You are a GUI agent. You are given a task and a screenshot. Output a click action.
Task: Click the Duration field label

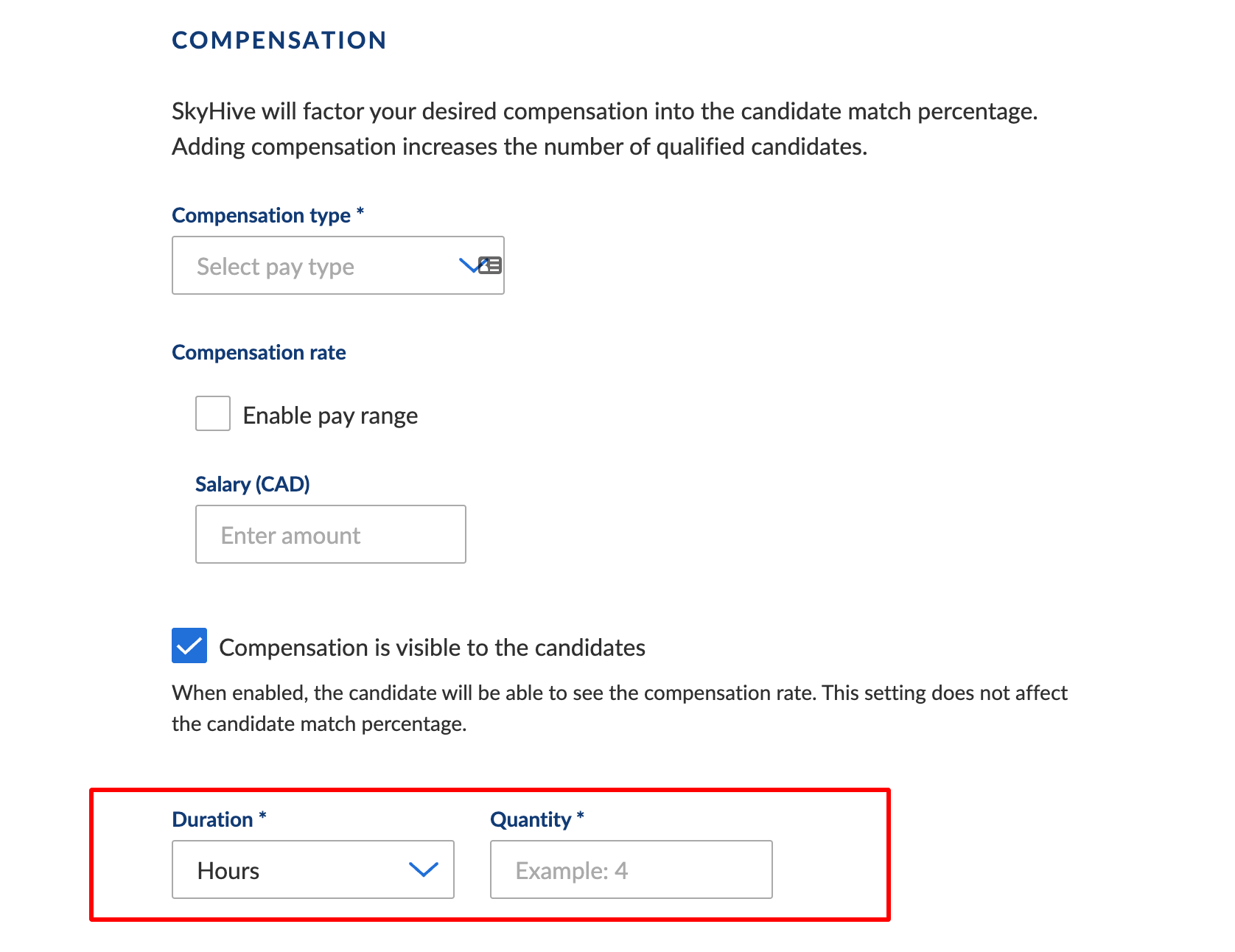pos(219,819)
